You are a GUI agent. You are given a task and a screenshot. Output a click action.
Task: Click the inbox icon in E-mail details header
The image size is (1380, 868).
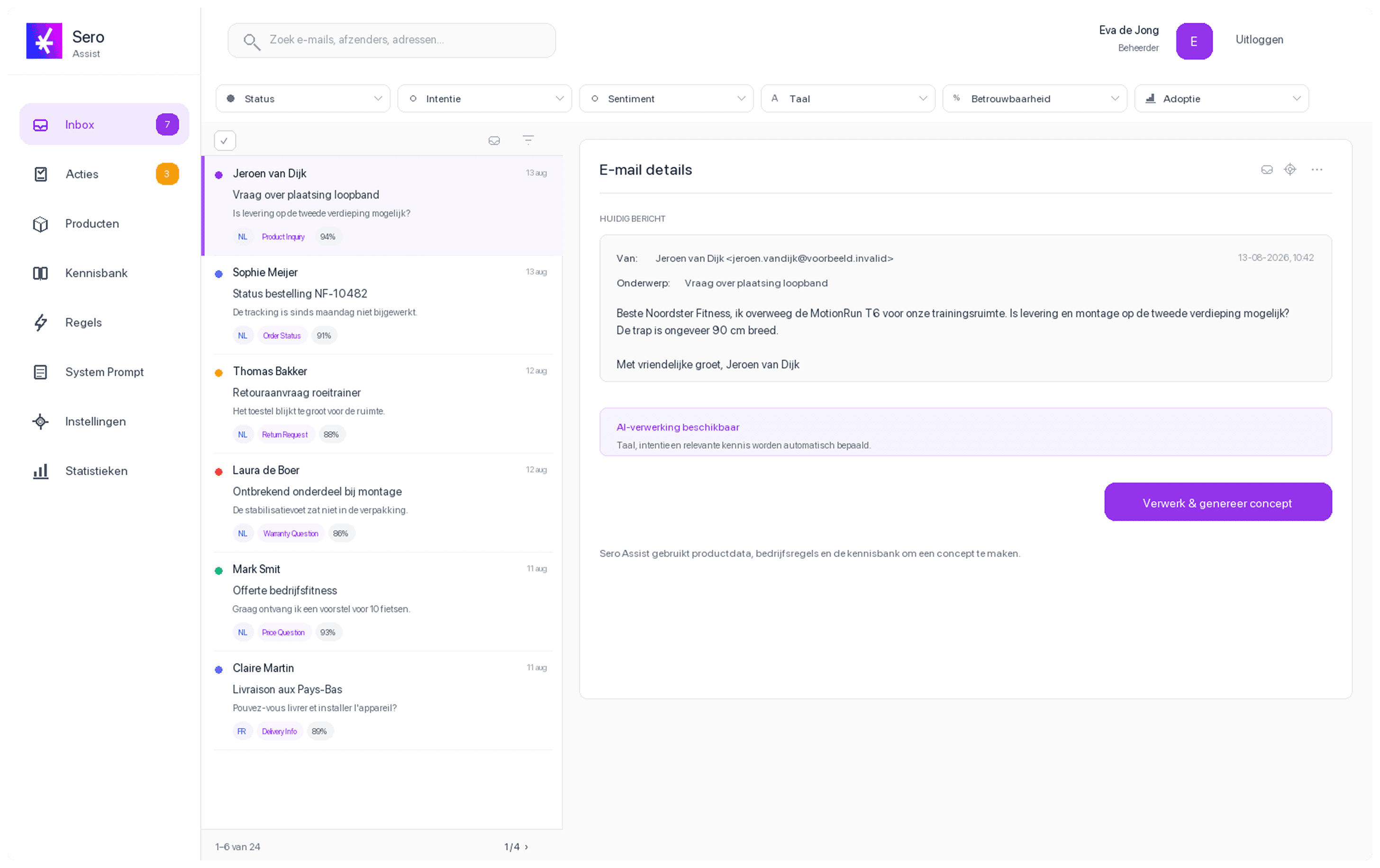1267,170
